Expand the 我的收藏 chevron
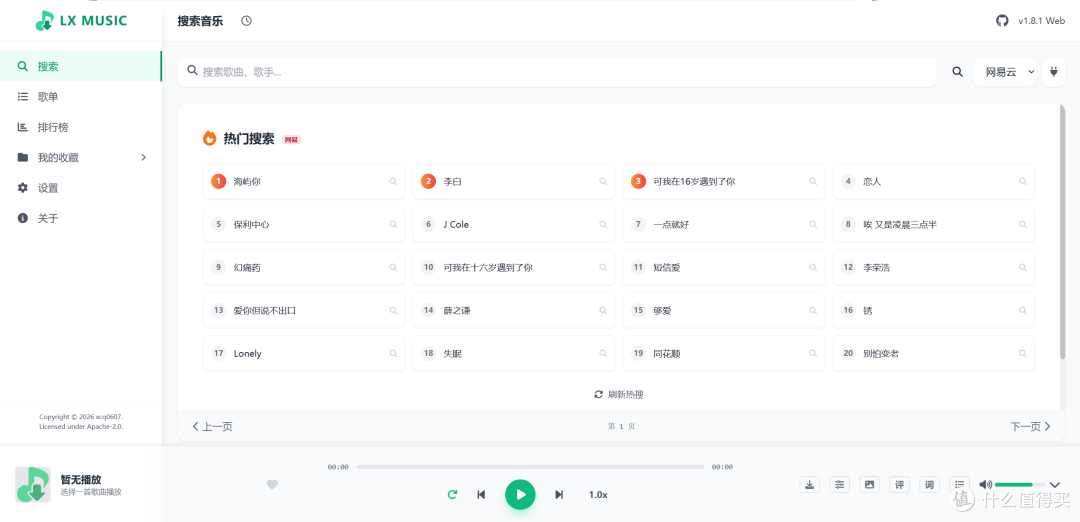The image size is (1080, 522). point(143,158)
